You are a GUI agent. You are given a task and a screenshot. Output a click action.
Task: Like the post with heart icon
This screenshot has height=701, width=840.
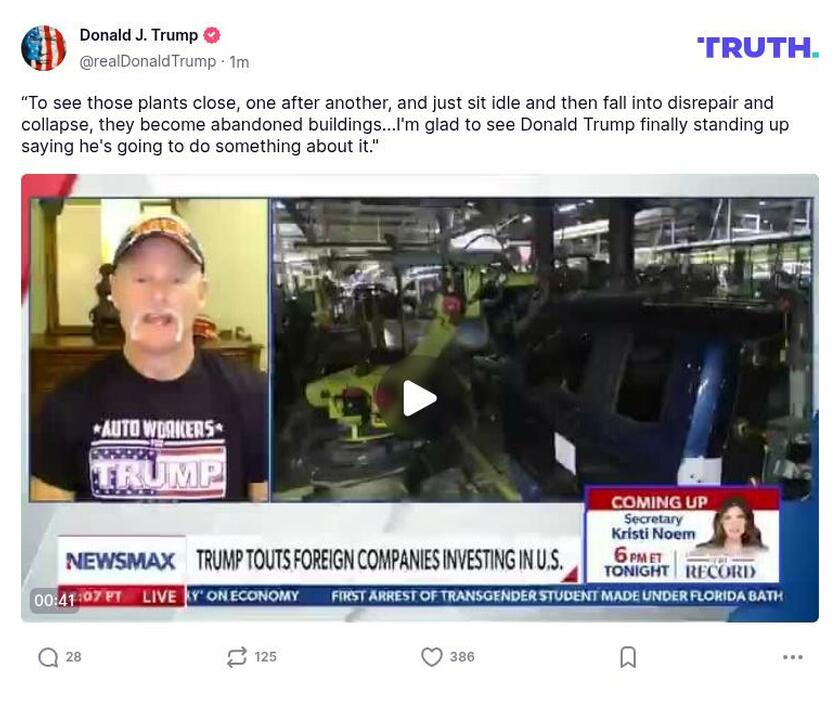point(432,657)
